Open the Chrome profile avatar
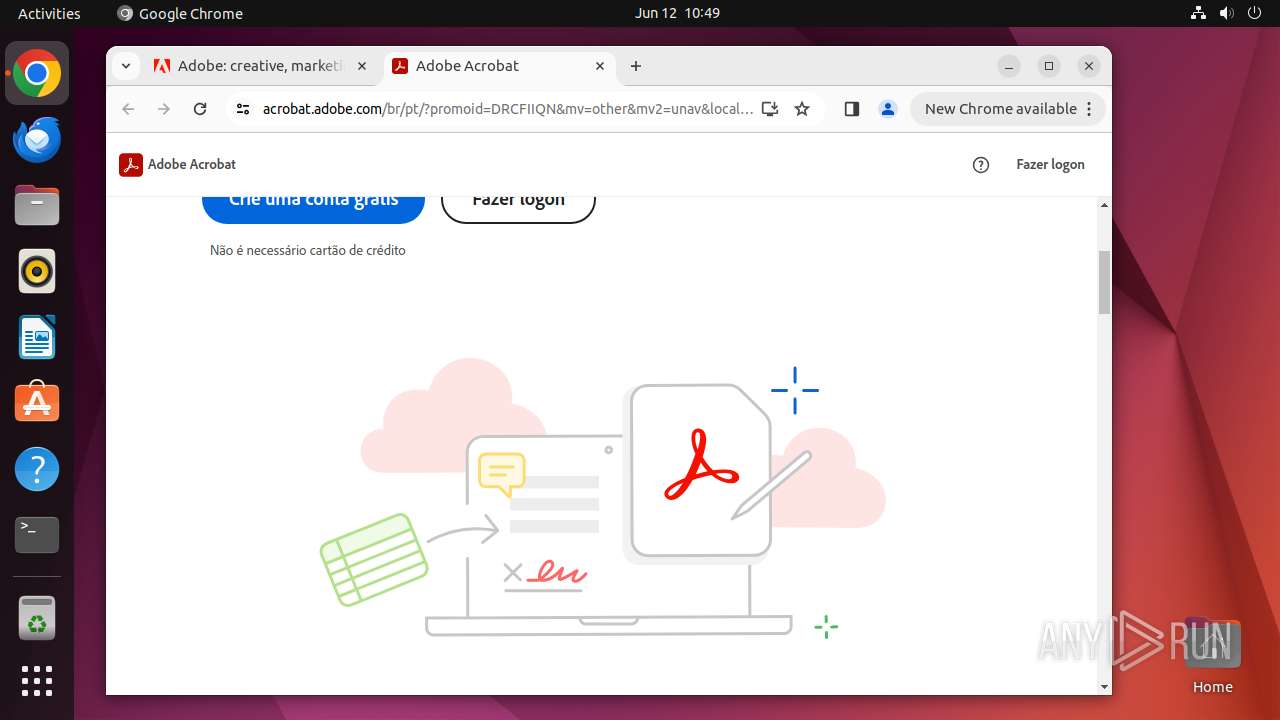 888,109
